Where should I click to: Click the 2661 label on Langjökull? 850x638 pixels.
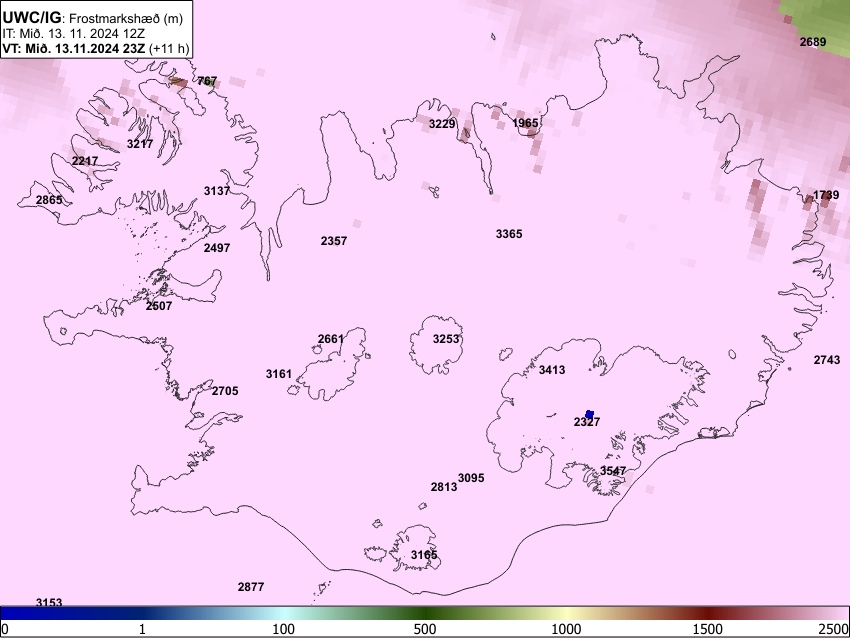click(331, 339)
